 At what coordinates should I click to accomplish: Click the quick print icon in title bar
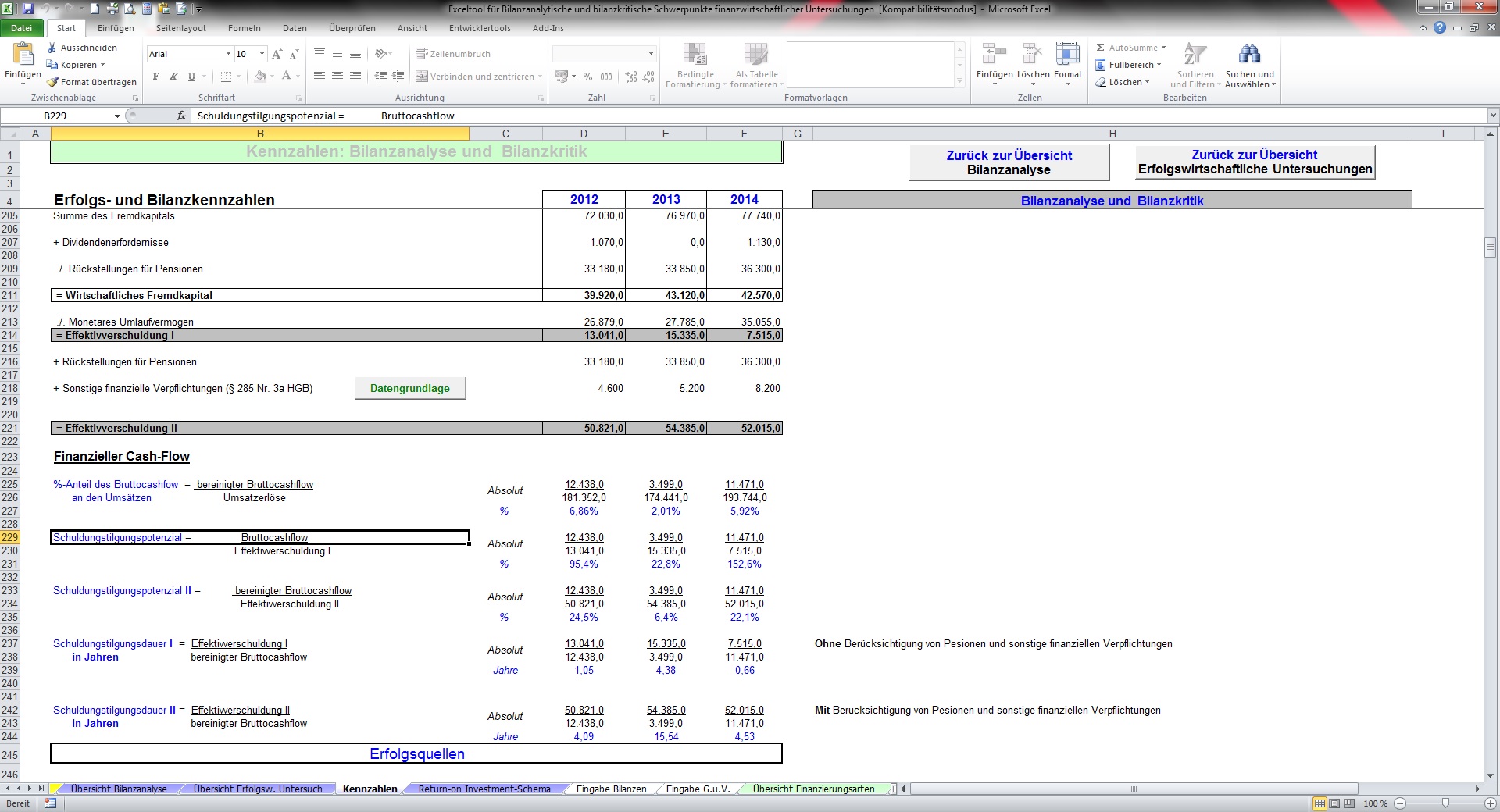(112, 9)
